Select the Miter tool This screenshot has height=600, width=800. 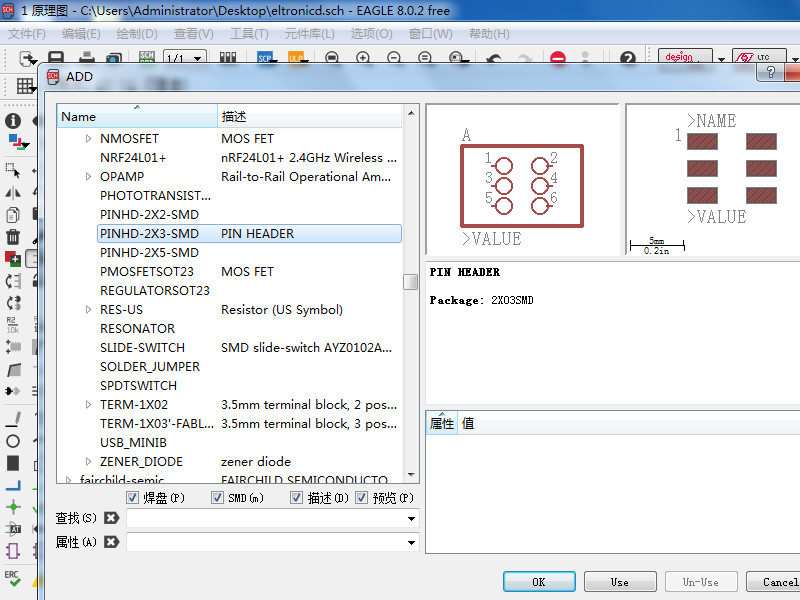pos(13,369)
